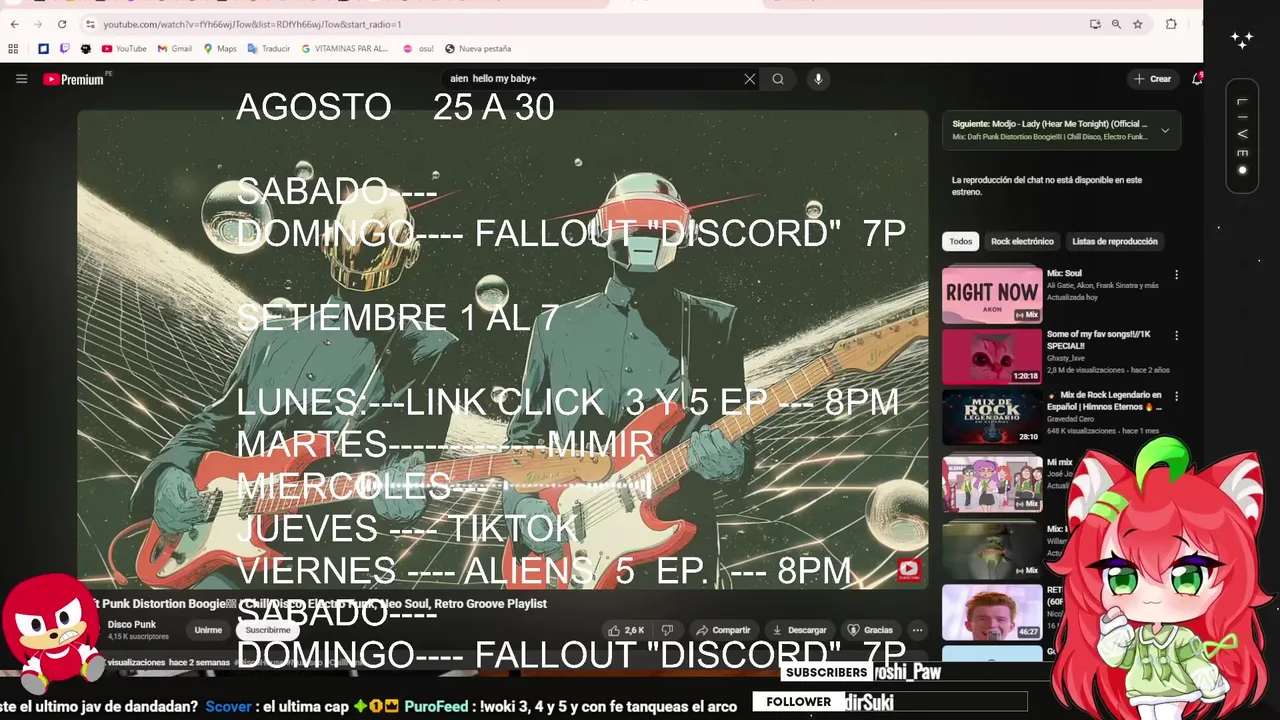Click the YouTube search box text
The height and width of the screenshot is (720, 1280).
coord(493,79)
